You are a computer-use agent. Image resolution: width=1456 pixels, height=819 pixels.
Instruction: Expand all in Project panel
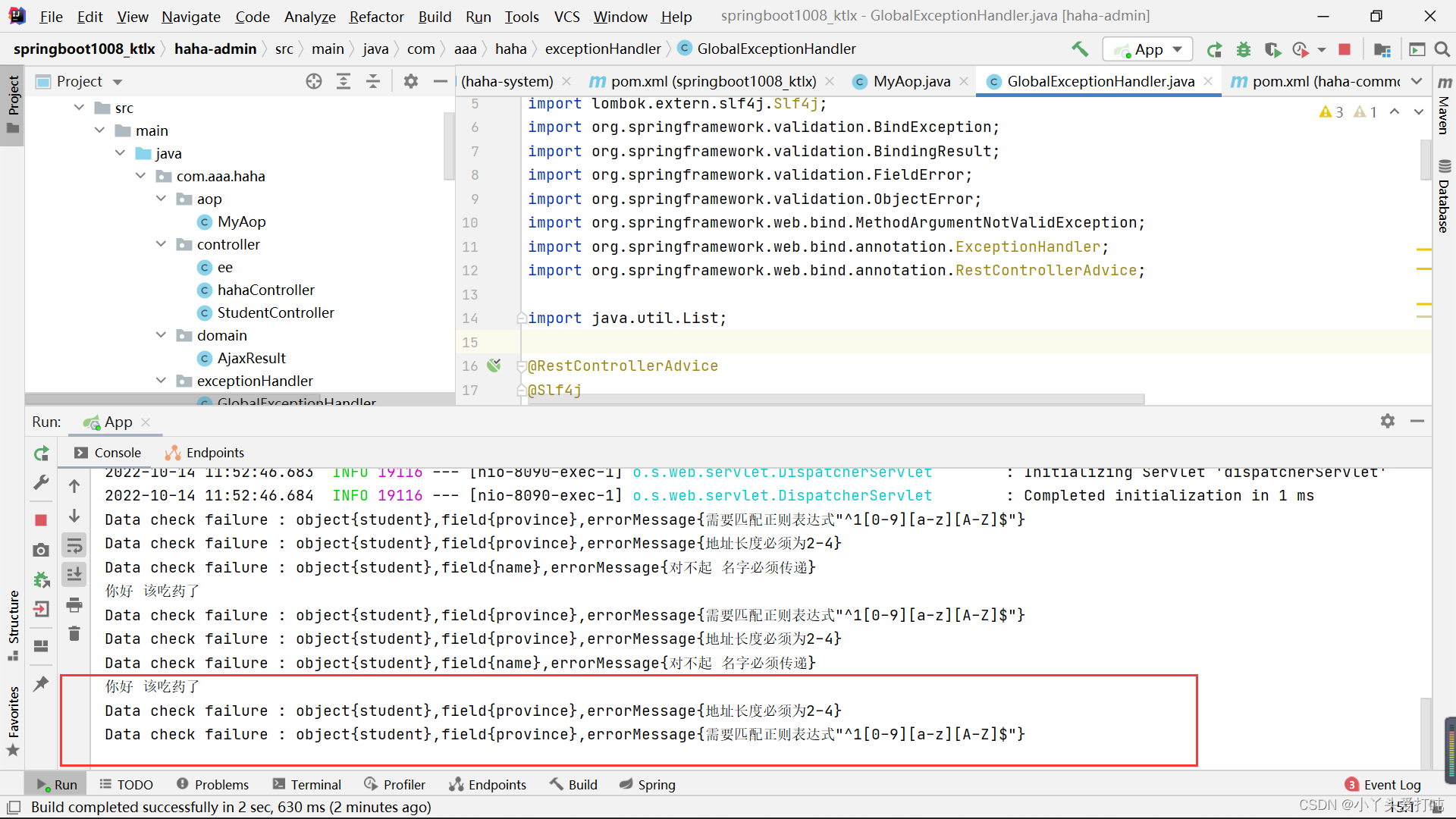click(344, 81)
